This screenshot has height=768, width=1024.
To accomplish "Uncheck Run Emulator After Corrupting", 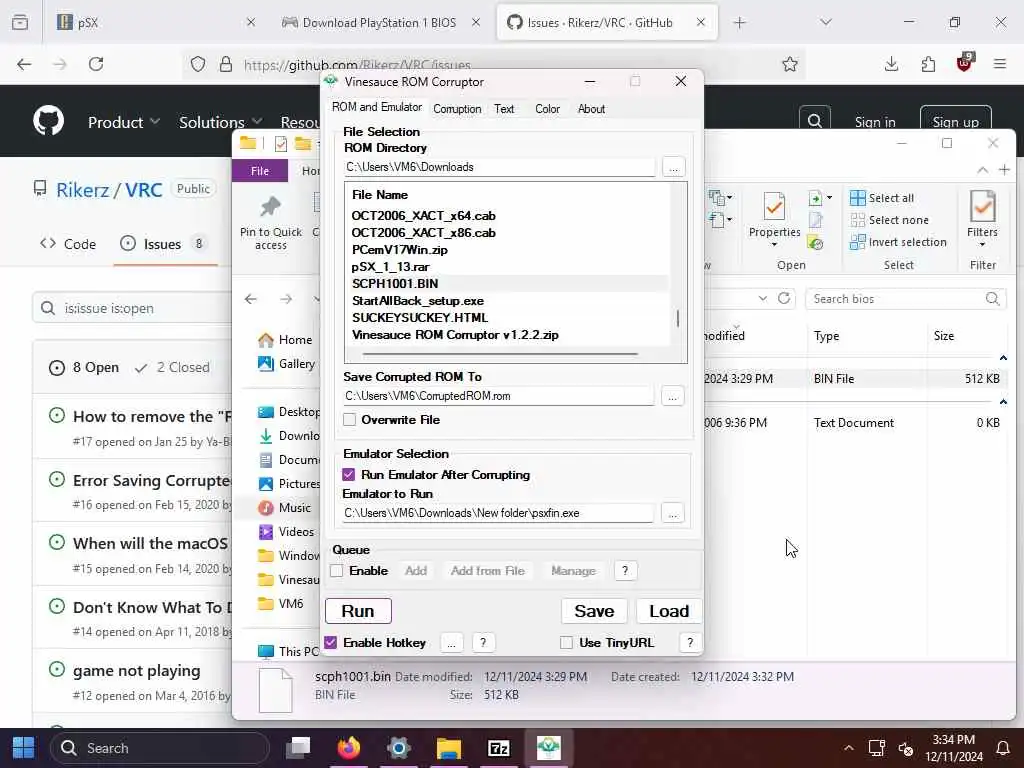I will click(x=349, y=474).
